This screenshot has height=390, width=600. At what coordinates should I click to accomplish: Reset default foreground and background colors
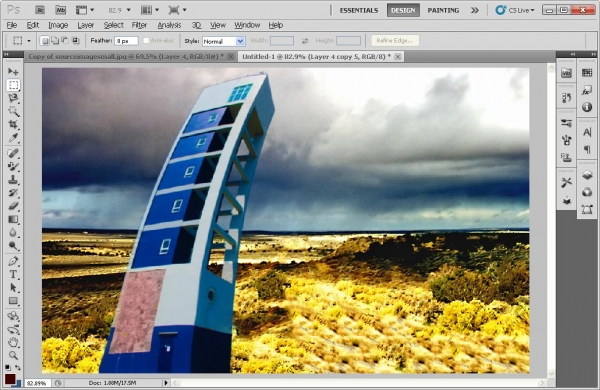tap(8, 367)
